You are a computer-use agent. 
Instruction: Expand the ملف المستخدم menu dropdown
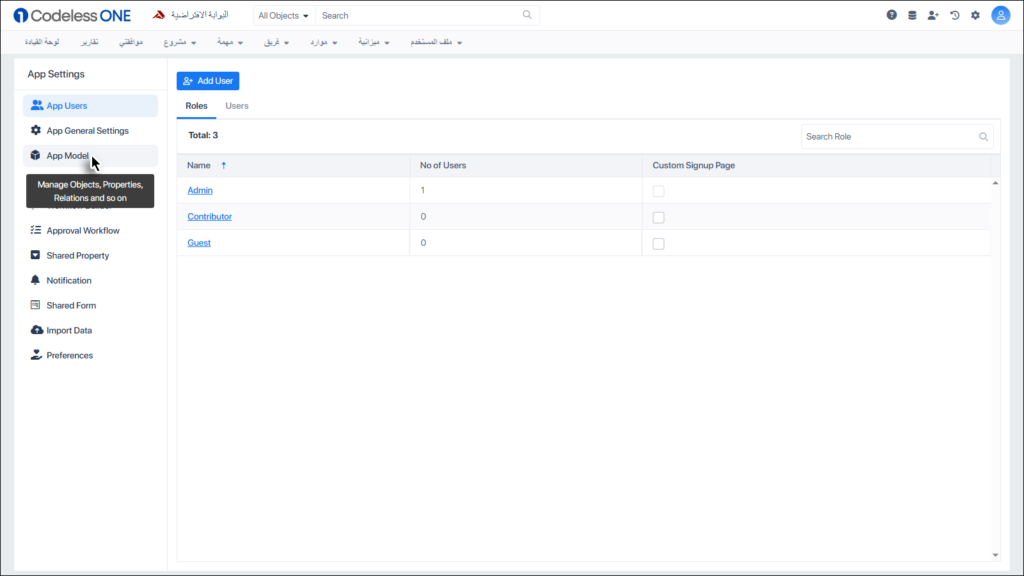pos(436,42)
